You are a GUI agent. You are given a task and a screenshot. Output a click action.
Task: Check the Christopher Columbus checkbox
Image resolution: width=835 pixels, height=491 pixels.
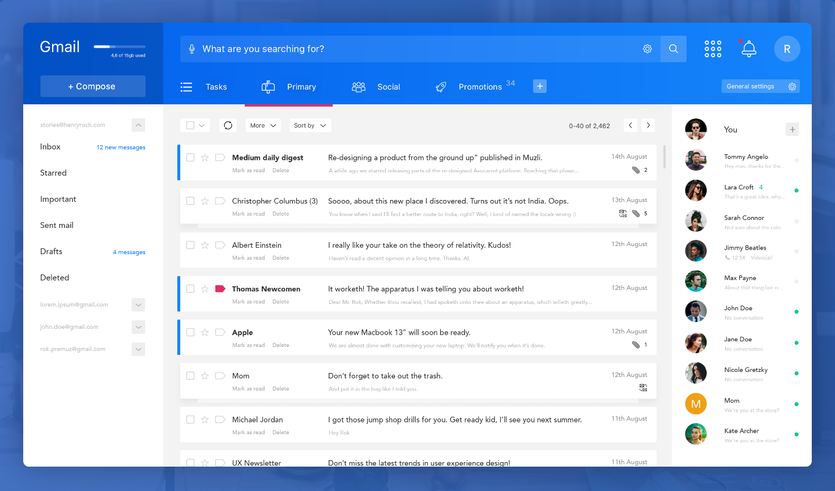pyautogui.click(x=190, y=201)
